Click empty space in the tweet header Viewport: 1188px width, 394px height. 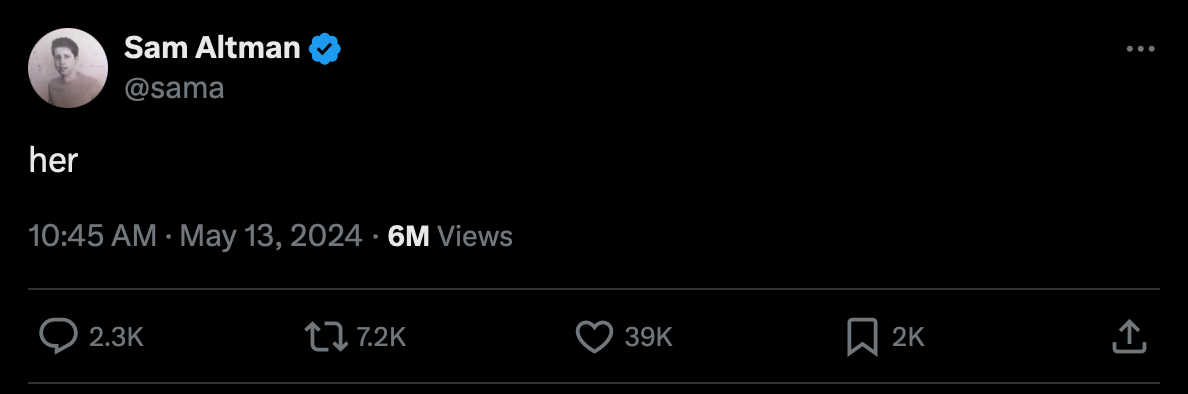pyautogui.click(x=720, y=68)
